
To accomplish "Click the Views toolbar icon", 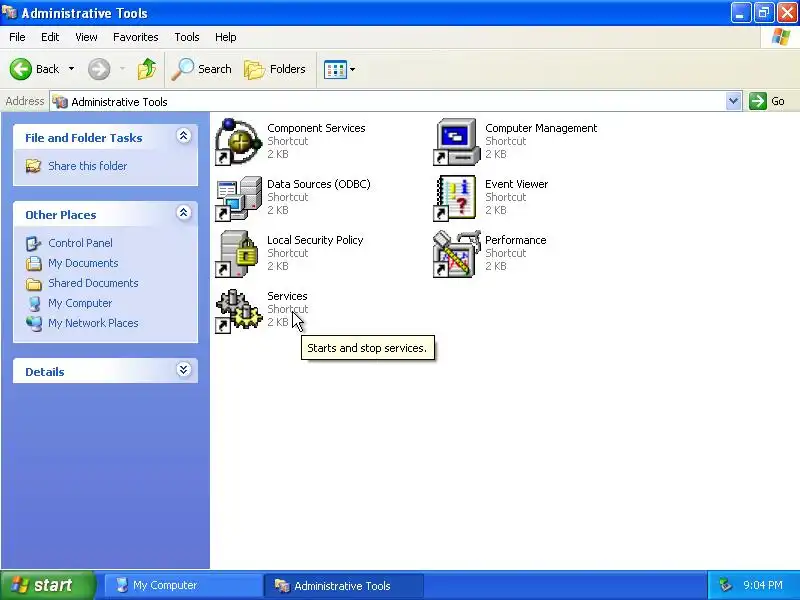I will click(335, 69).
